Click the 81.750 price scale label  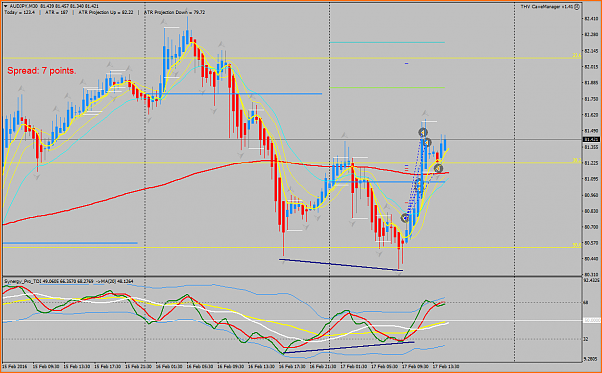(x=591, y=99)
